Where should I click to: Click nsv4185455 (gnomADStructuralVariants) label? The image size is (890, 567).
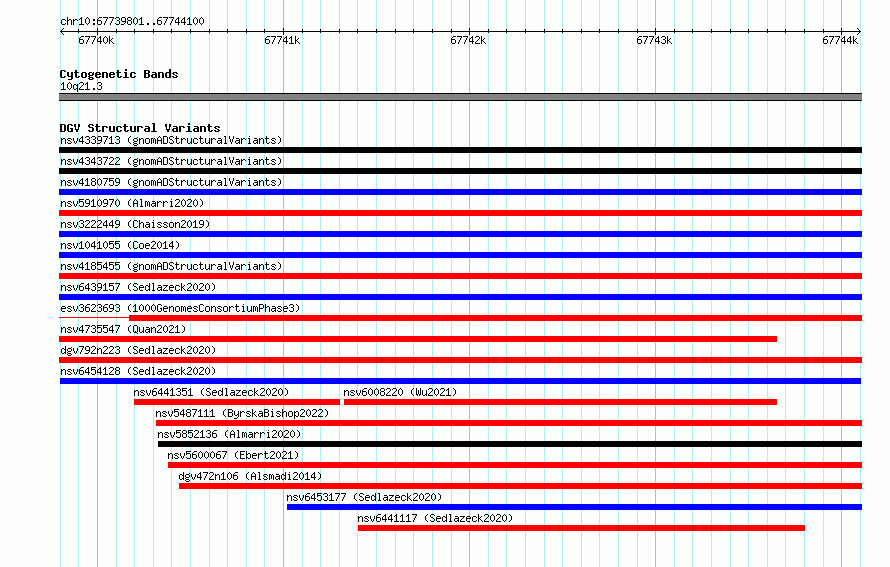[x=171, y=266]
